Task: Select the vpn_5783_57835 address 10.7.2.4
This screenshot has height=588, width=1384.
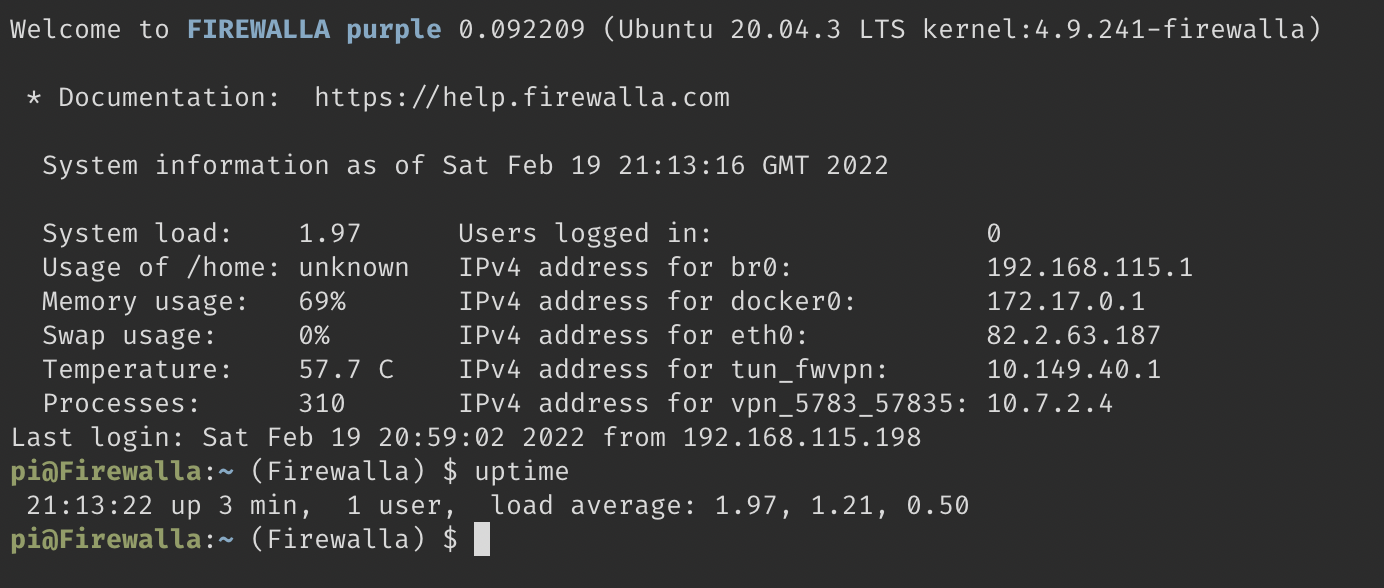Action: coord(1050,403)
